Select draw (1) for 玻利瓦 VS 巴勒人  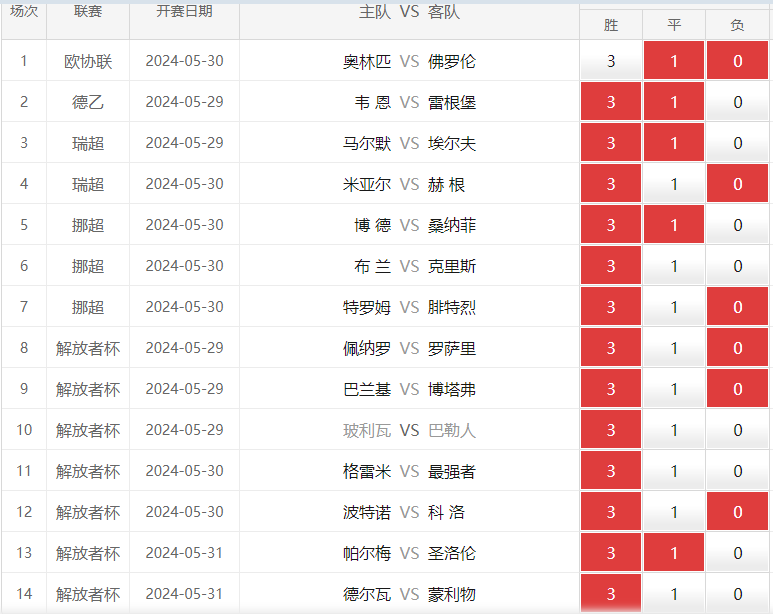coord(674,429)
